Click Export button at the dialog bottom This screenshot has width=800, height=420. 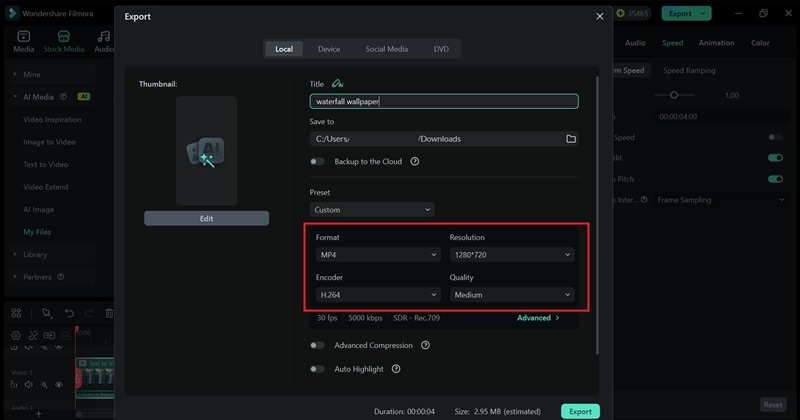(x=580, y=411)
